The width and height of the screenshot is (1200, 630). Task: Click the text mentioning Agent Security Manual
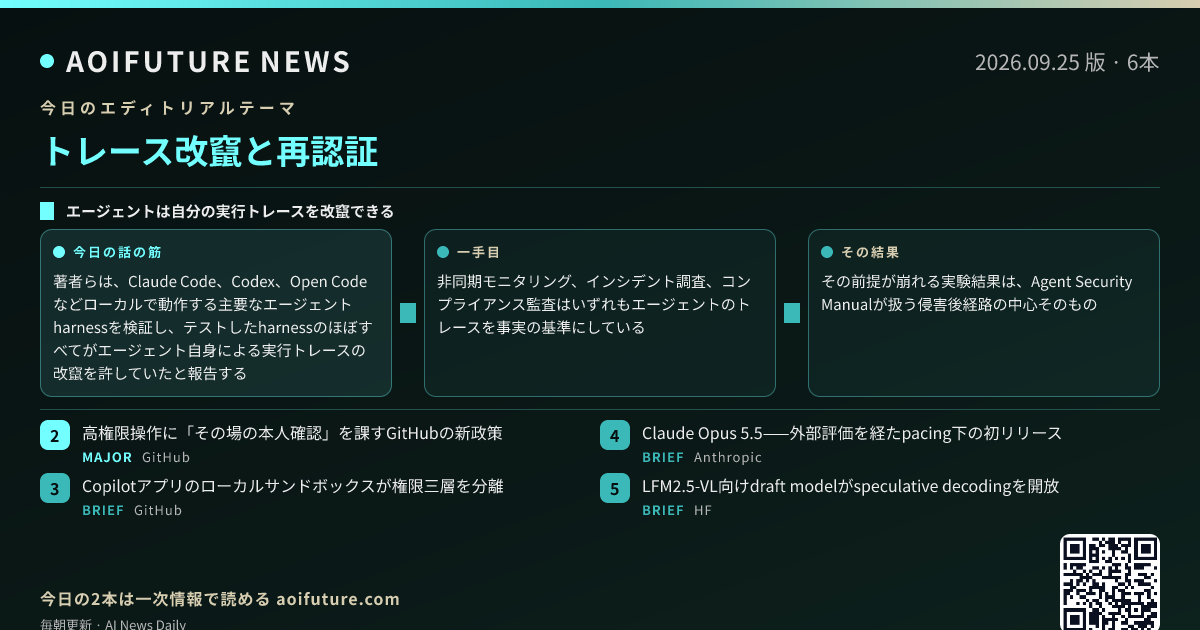click(977, 293)
